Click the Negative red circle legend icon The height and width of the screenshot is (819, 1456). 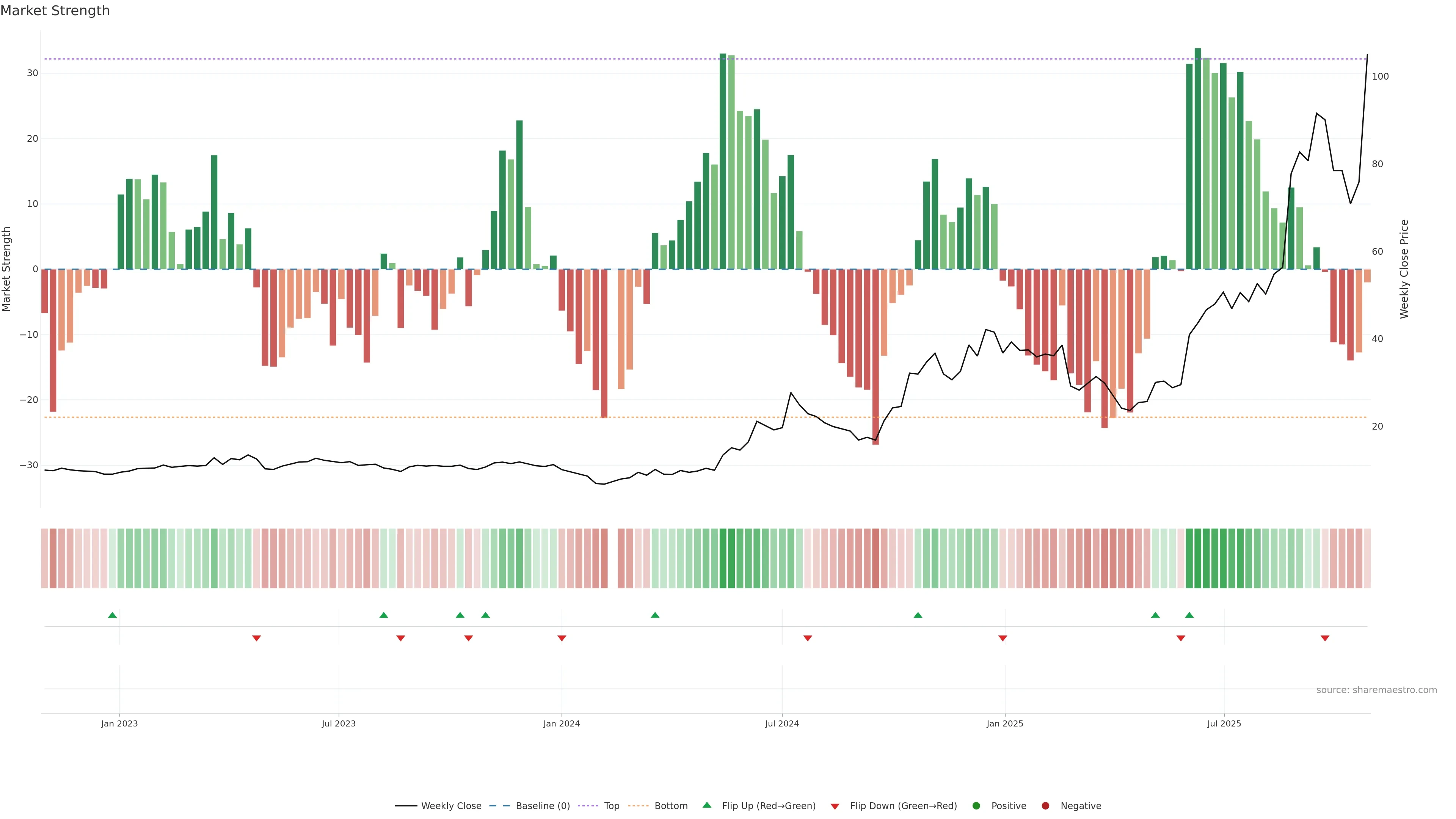coord(1045,805)
